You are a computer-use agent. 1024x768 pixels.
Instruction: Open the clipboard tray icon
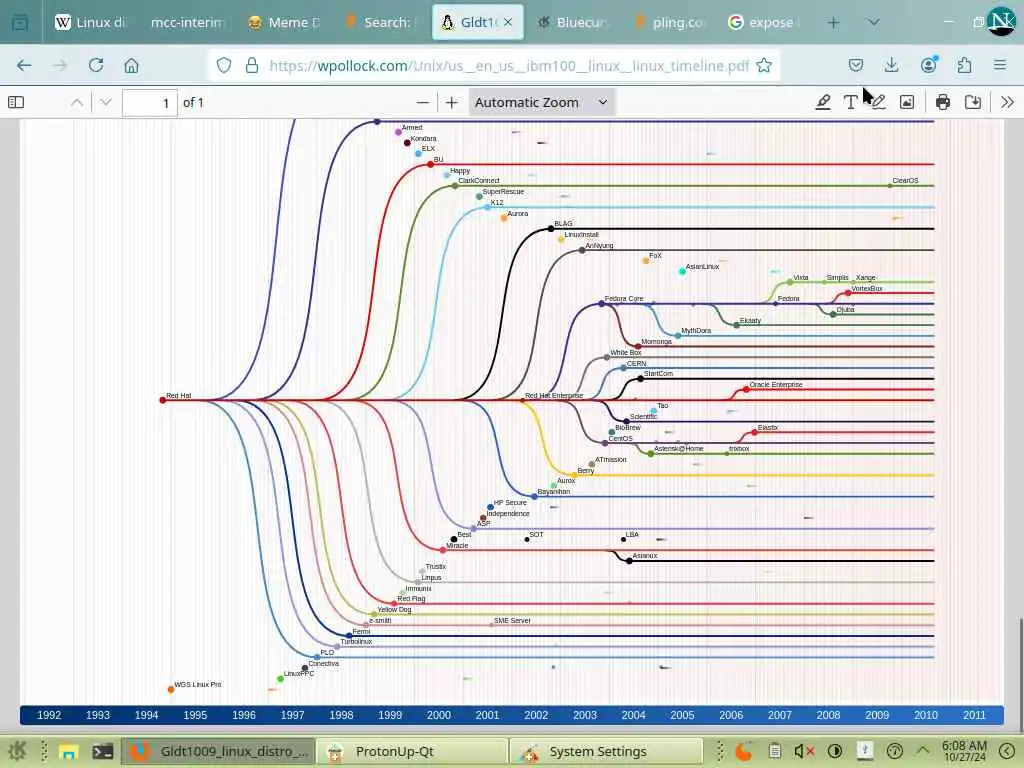click(x=775, y=752)
